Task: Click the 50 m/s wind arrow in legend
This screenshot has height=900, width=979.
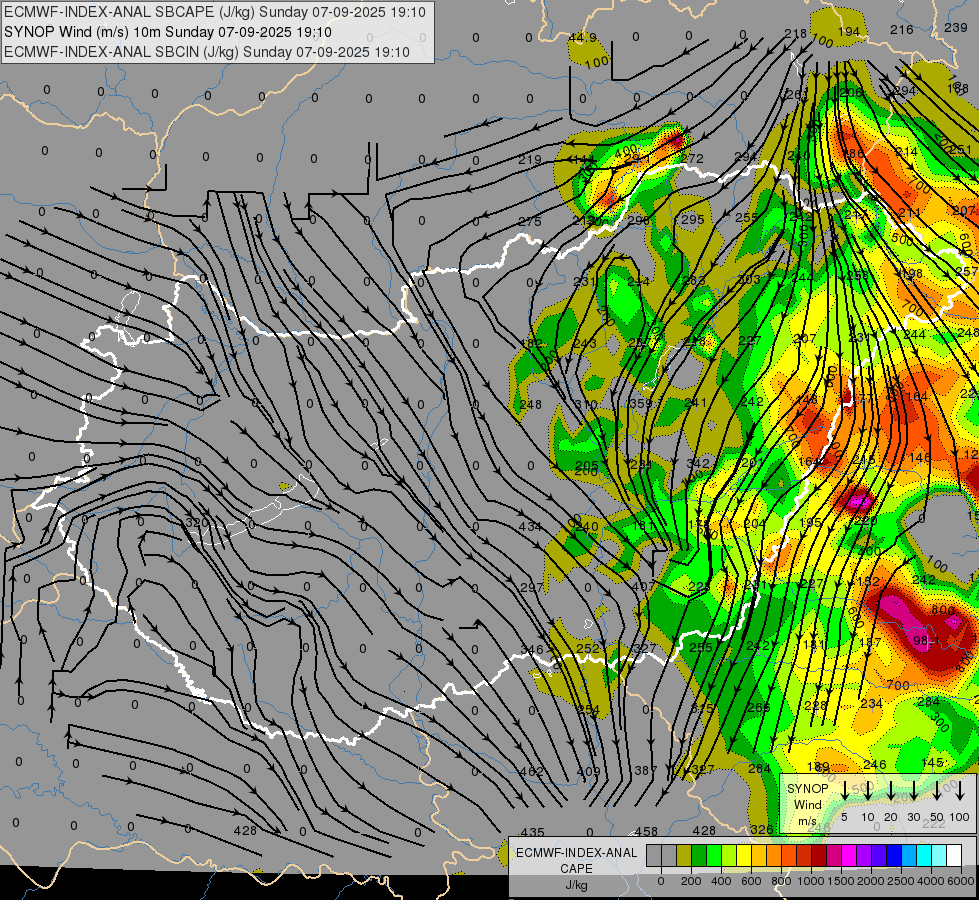Action: tap(937, 790)
